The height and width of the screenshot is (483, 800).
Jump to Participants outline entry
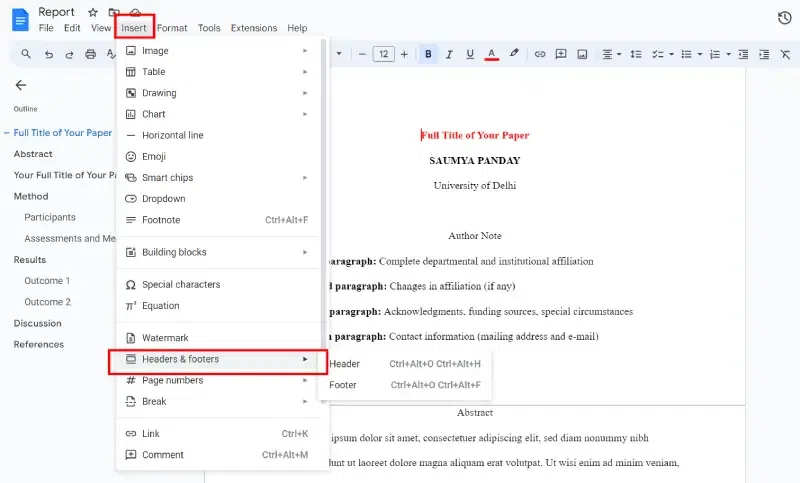(x=50, y=217)
